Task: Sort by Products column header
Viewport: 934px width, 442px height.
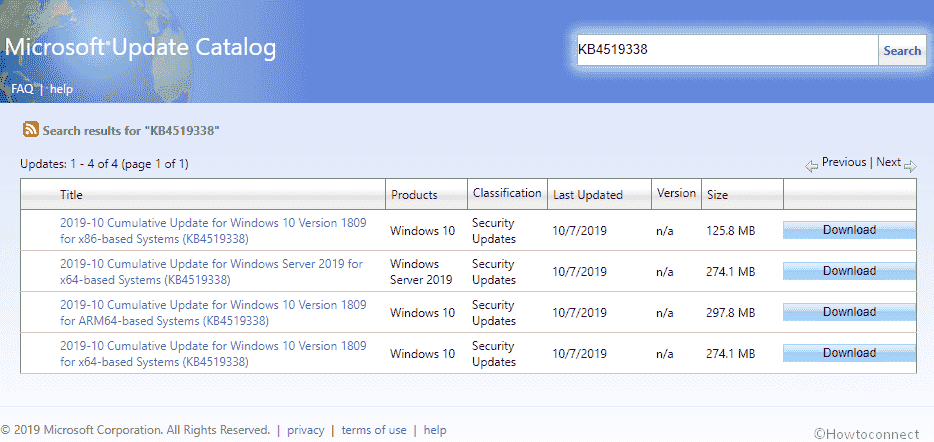Action: (414, 195)
